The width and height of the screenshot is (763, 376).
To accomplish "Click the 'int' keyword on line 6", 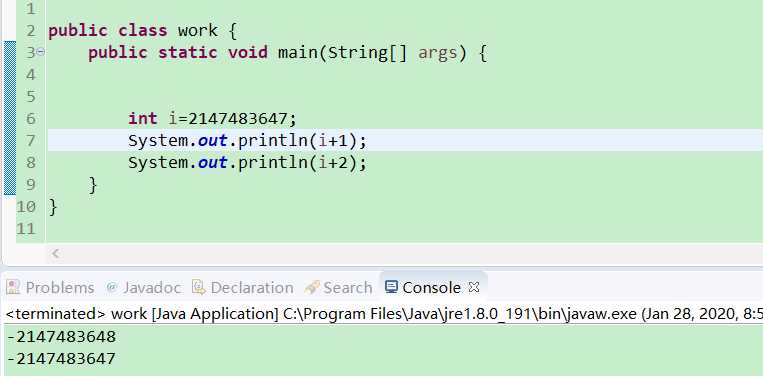I will tap(143, 118).
